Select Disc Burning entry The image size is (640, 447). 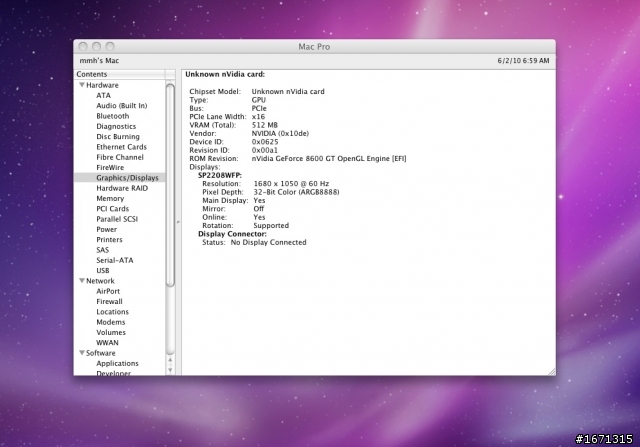[x=118, y=136]
